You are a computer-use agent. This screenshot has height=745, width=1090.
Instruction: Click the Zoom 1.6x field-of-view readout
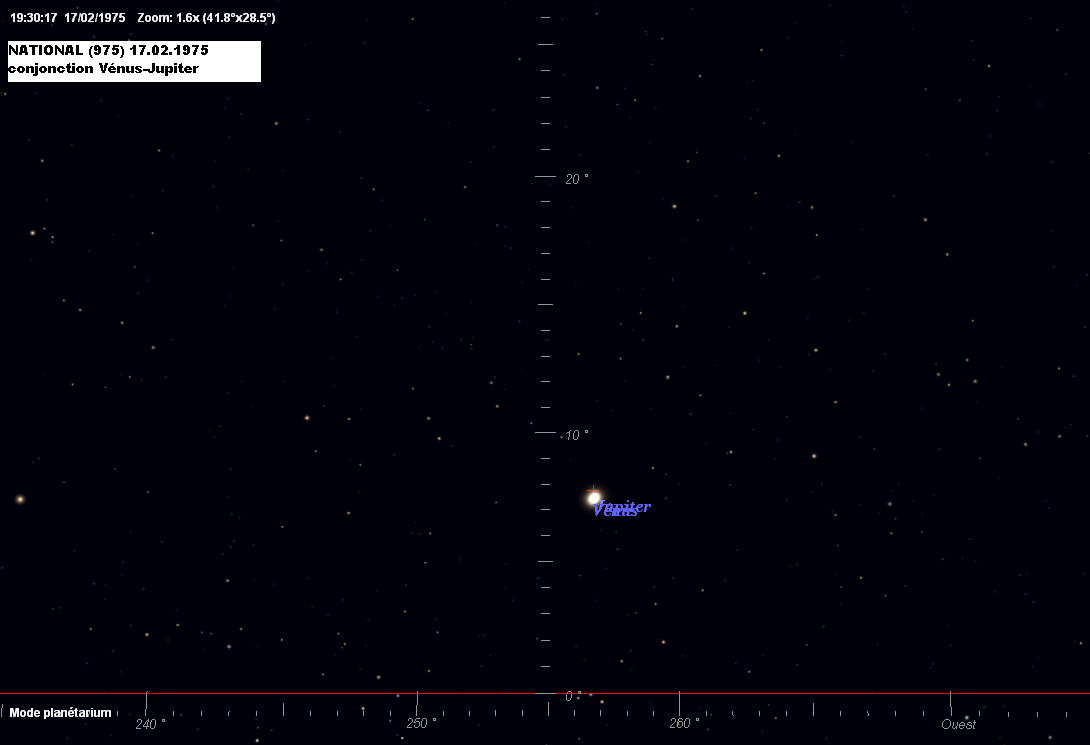206,18
